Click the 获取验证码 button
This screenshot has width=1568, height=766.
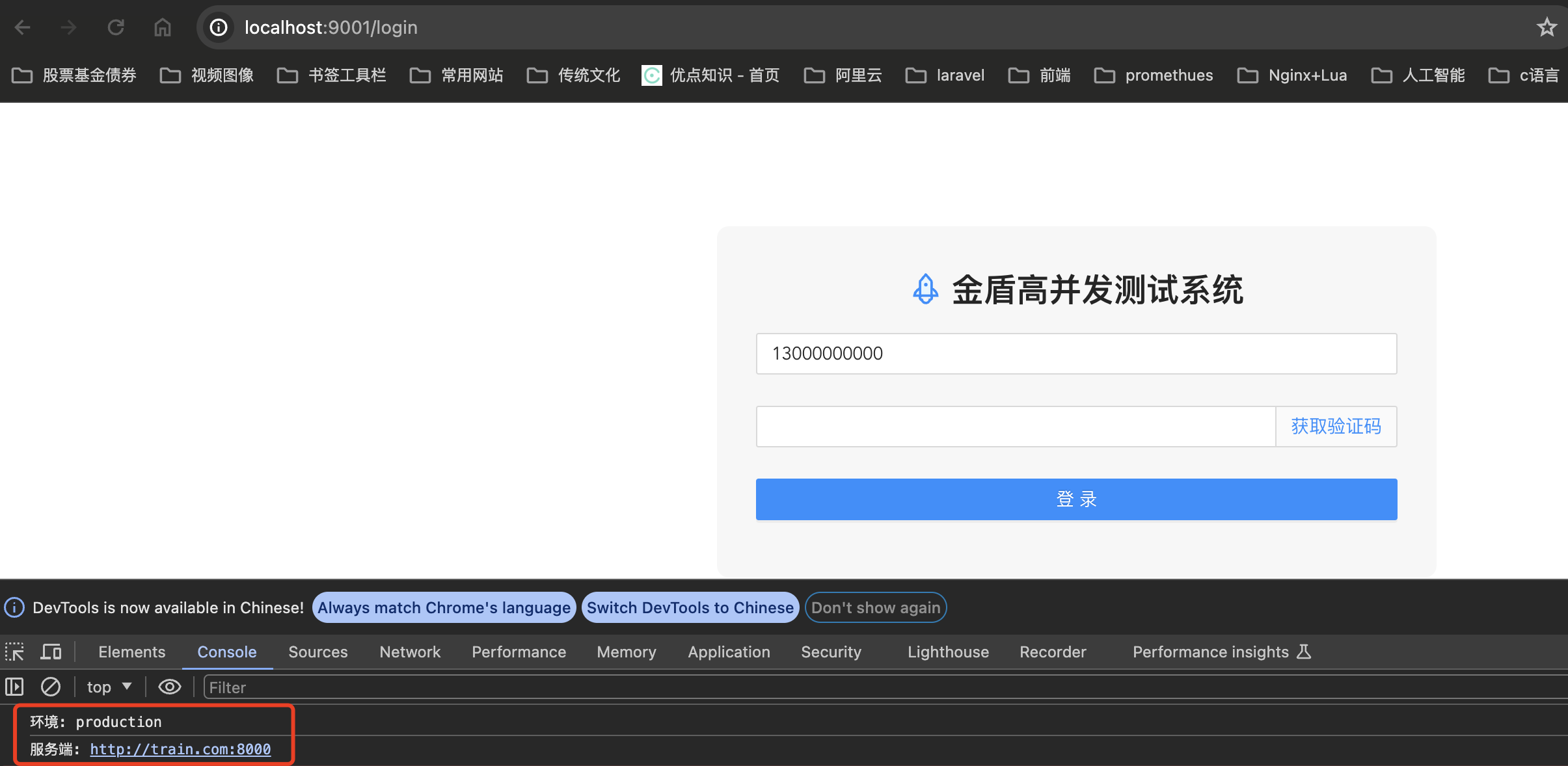(1336, 427)
